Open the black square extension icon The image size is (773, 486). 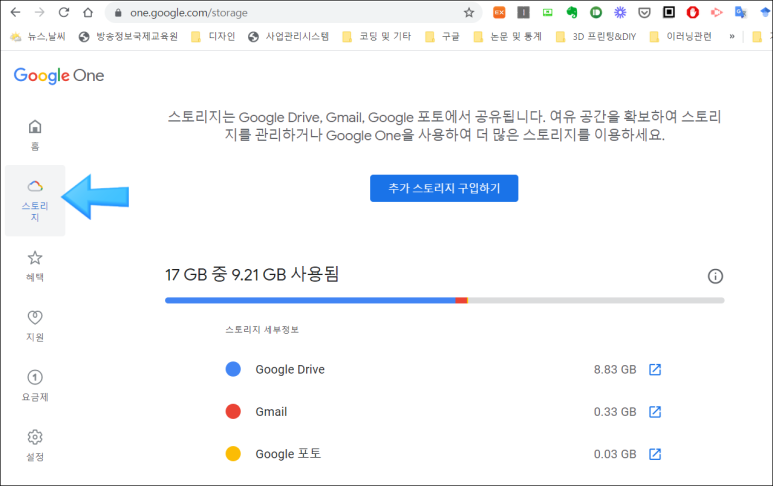668,12
